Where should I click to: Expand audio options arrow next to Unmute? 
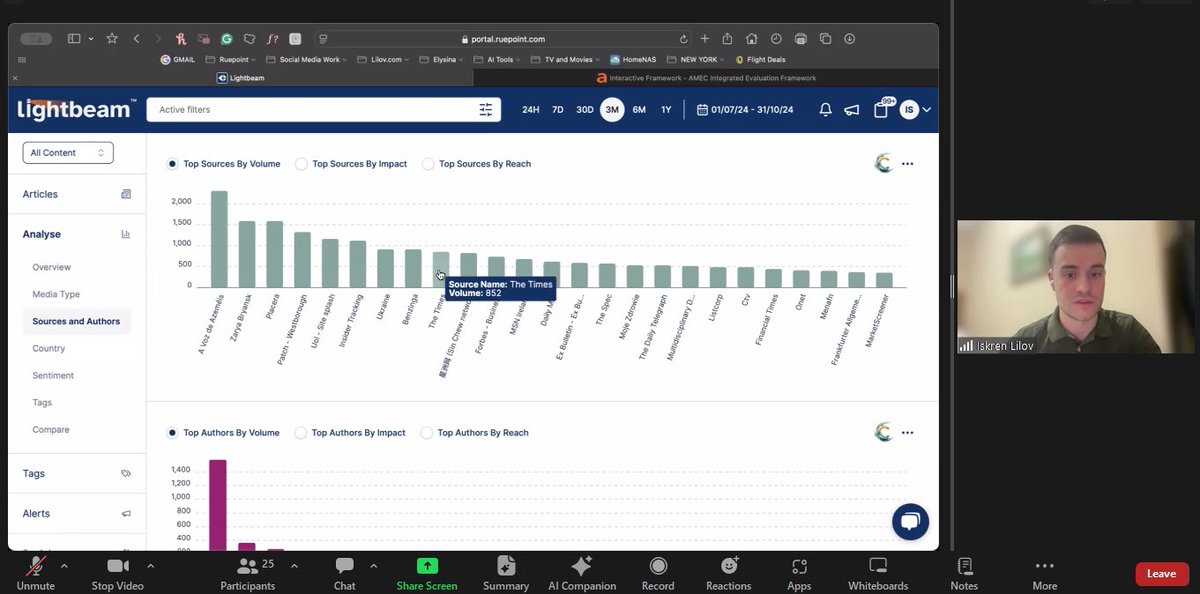[64, 566]
